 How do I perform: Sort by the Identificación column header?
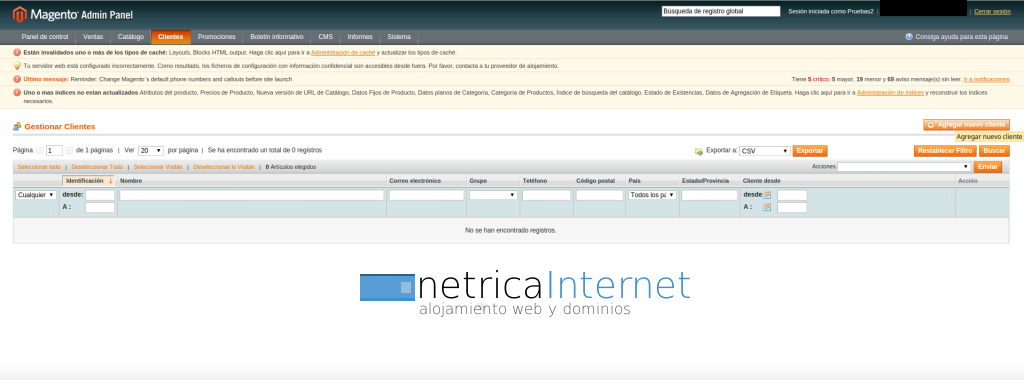(84, 181)
